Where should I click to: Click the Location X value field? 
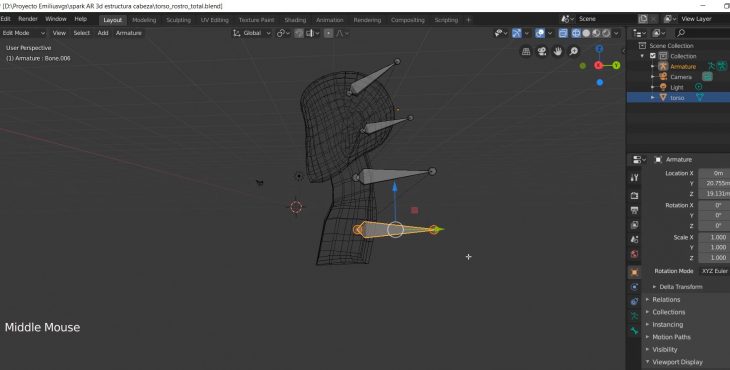coord(714,173)
